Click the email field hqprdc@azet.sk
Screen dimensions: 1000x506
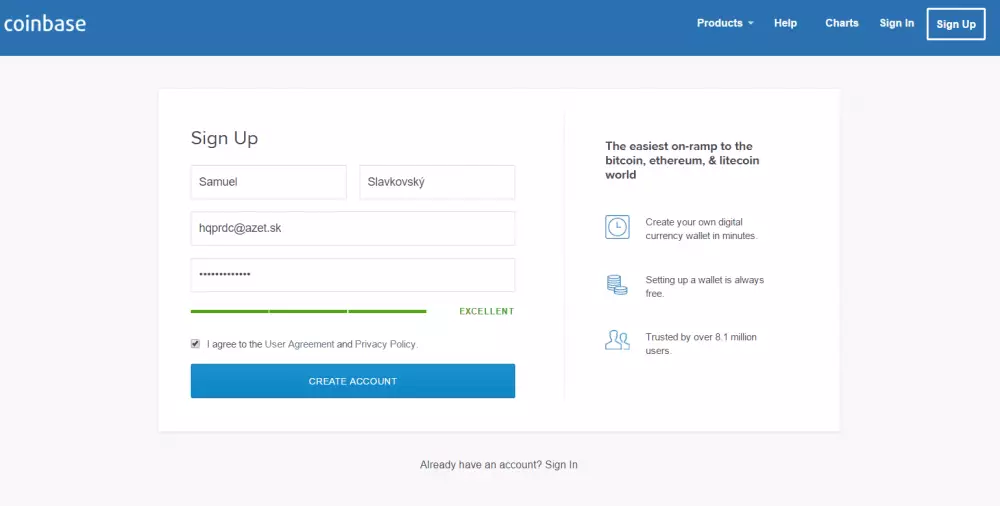(x=353, y=228)
